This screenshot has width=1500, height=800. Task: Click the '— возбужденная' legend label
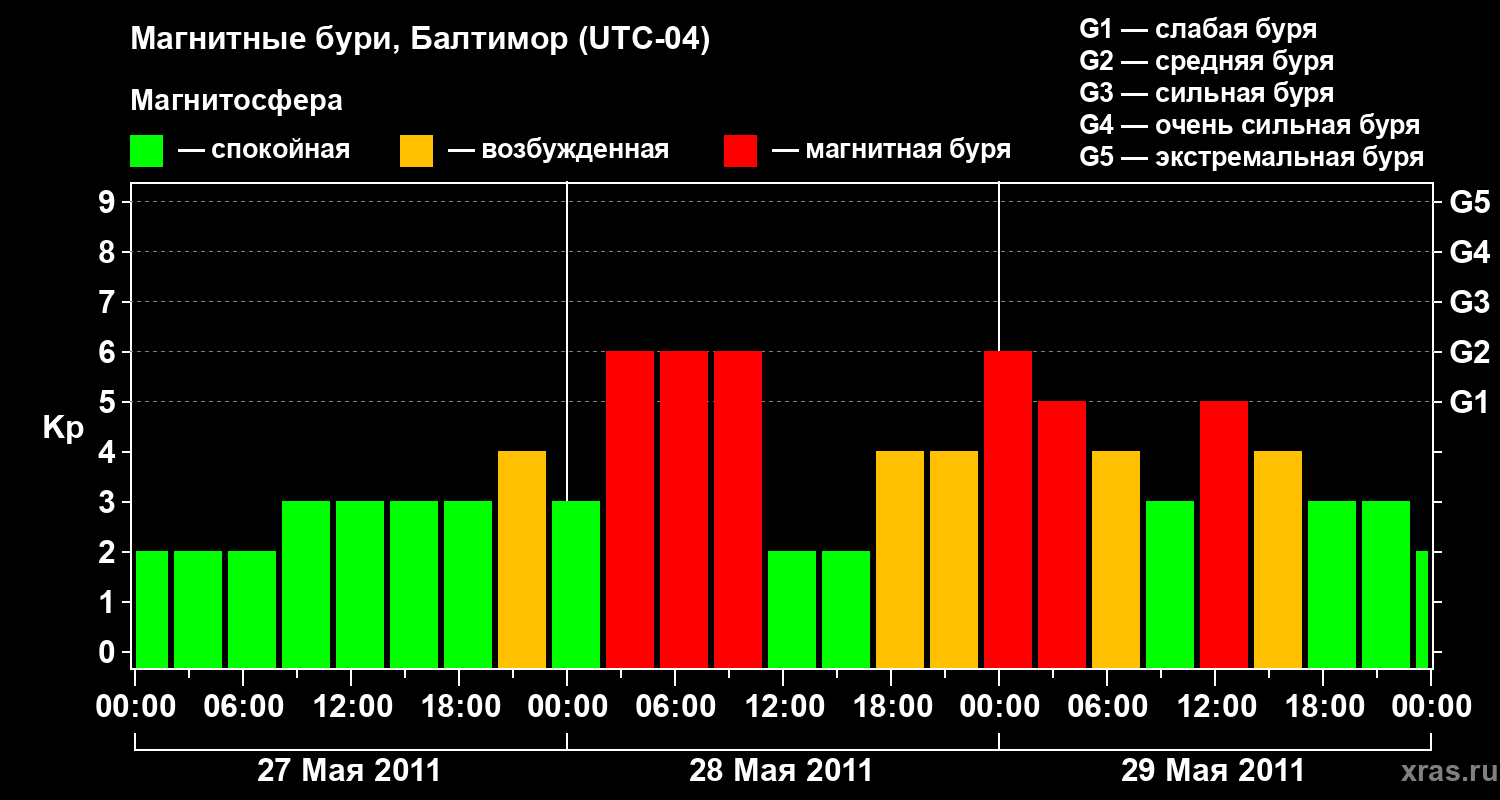pyautogui.click(x=558, y=151)
